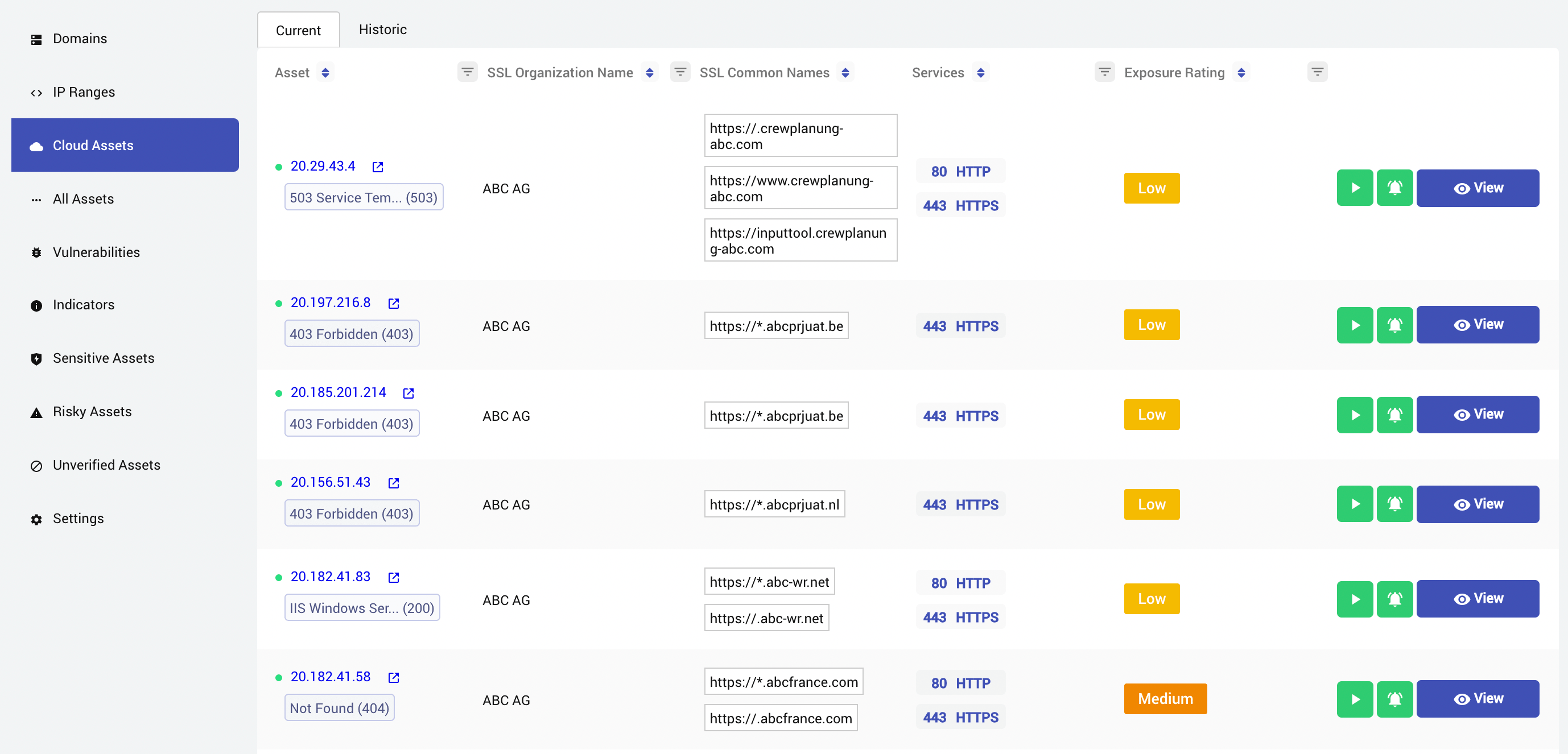
Task: Click the Medium exposure rating badge
Action: (x=1165, y=699)
